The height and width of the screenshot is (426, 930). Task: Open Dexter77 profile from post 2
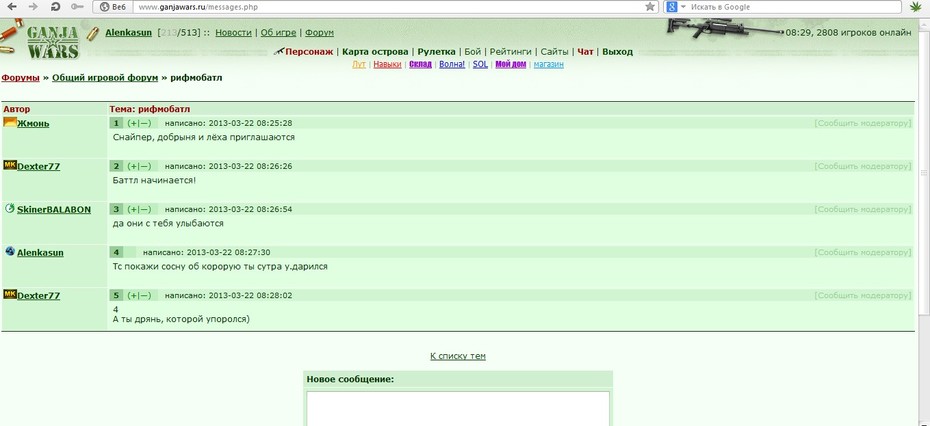click(39, 166)
